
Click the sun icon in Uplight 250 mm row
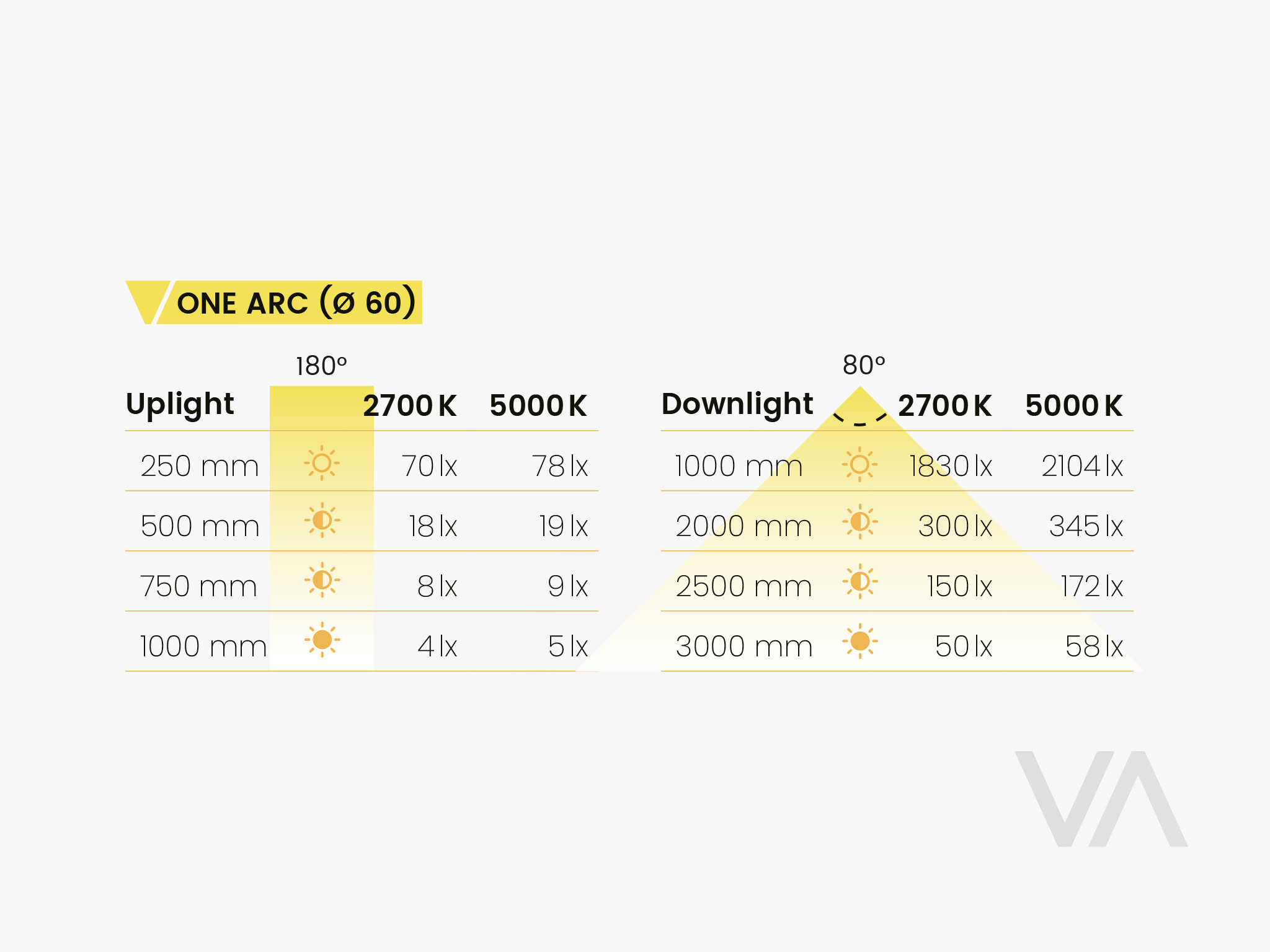click(322, 463)
